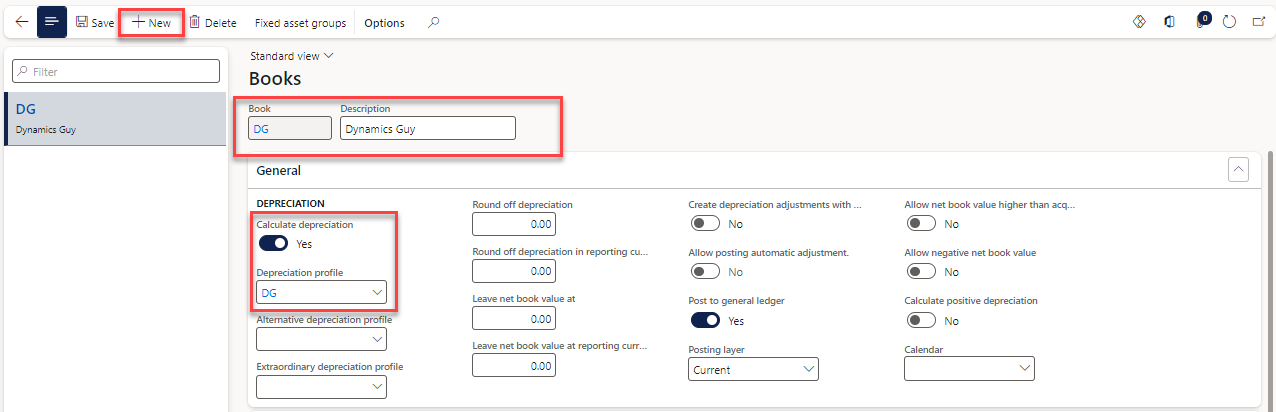Image resolution: width=1276 pixels, height=412 pixels.
Task: Open the navigation list menu icon
Action: 52,22
